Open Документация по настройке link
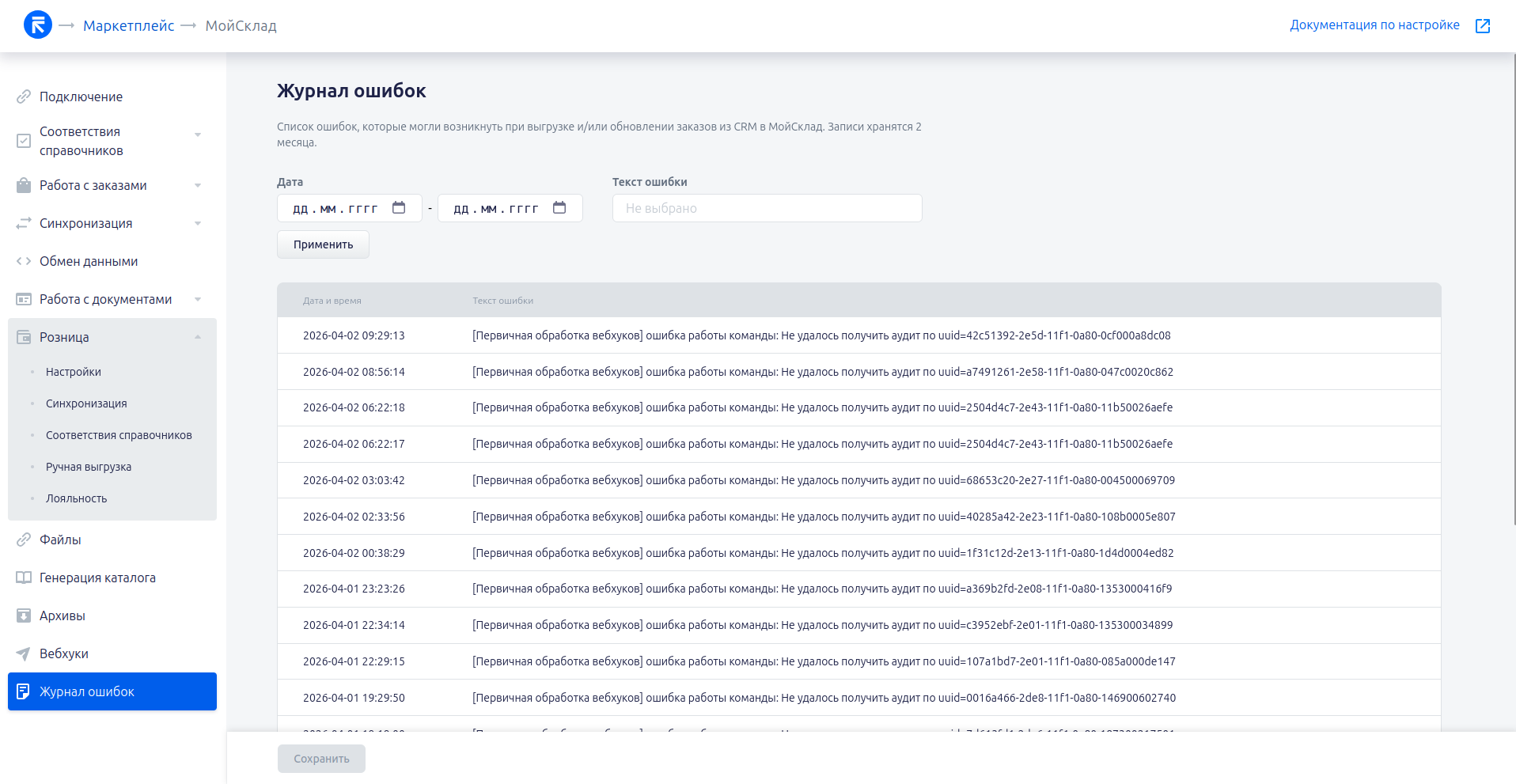Screen dimensions: 1516x784 1374,25
